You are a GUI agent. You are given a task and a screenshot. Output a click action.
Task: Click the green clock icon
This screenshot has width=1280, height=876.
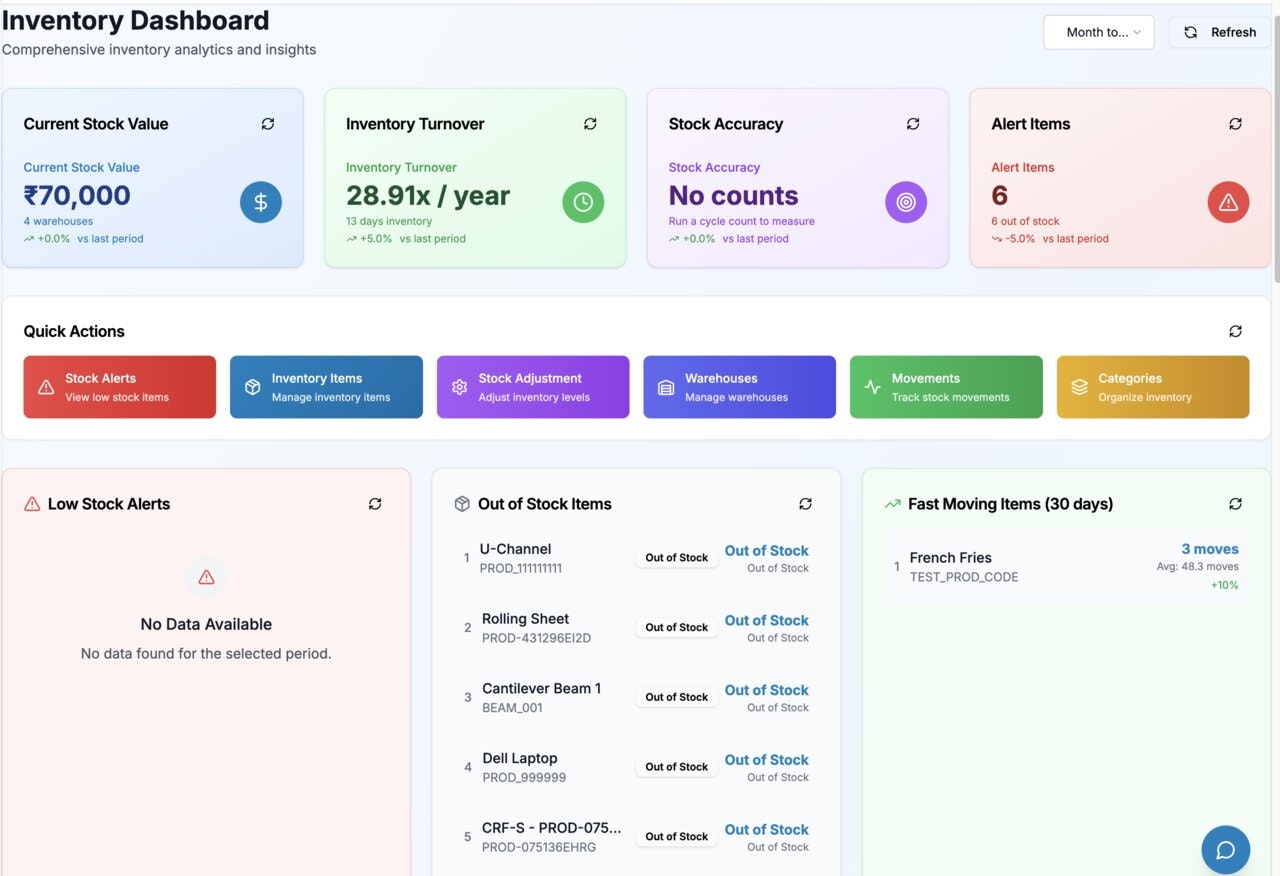point(583,202)
